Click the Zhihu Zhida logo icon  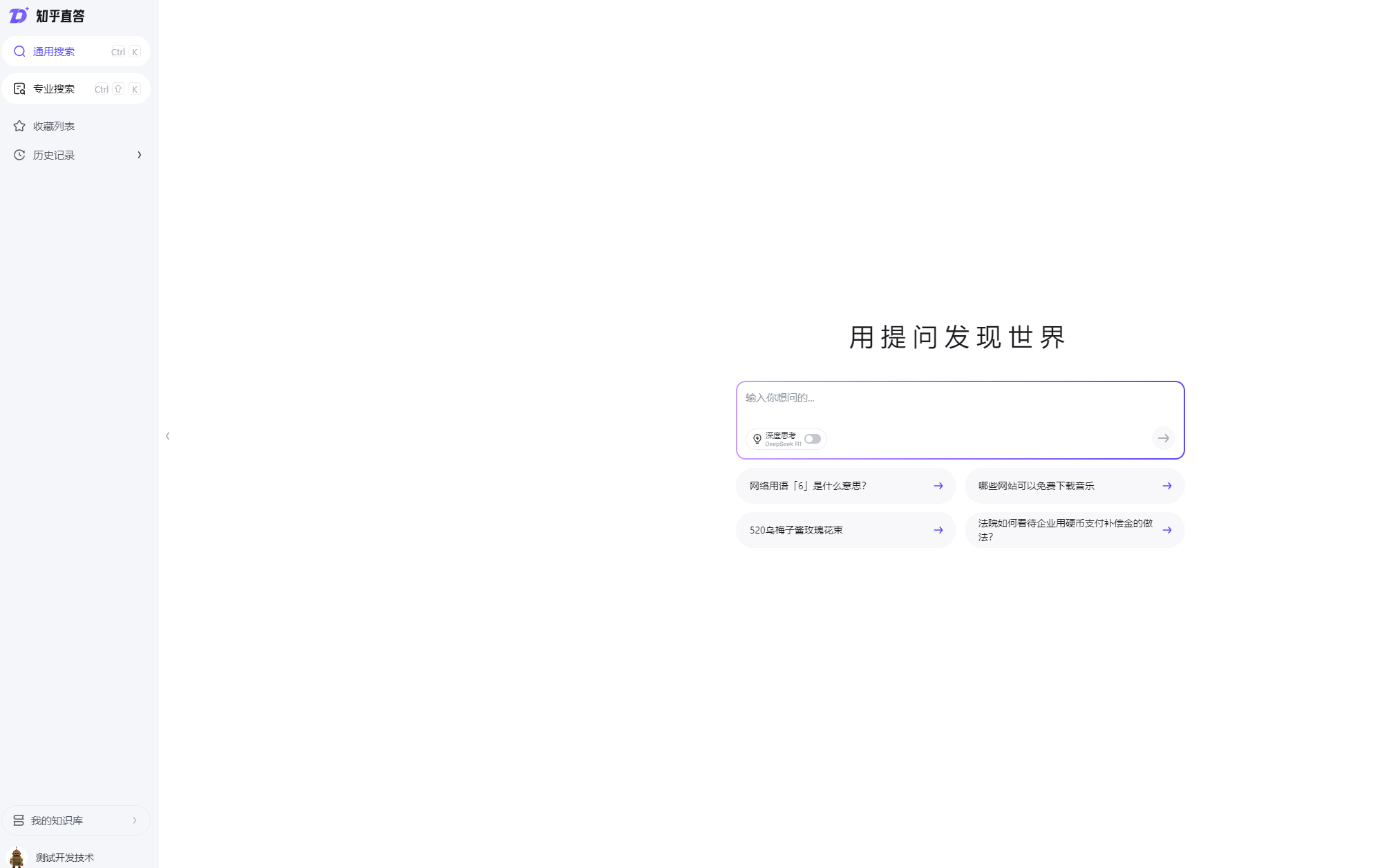point(19,15)
